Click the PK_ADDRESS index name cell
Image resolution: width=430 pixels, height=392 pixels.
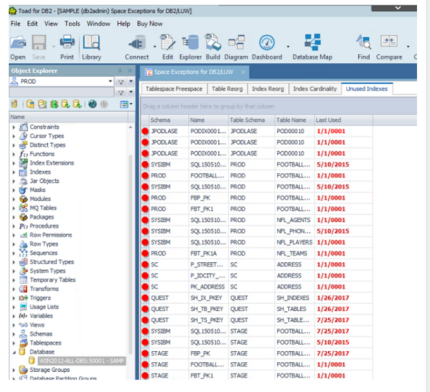[x=208, y=287]
